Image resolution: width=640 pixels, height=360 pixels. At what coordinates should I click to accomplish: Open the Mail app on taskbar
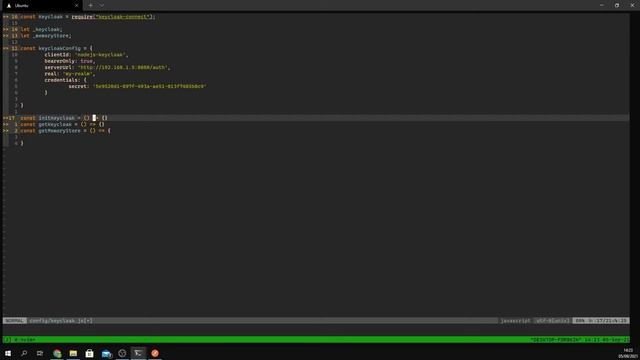click(106, 353)
